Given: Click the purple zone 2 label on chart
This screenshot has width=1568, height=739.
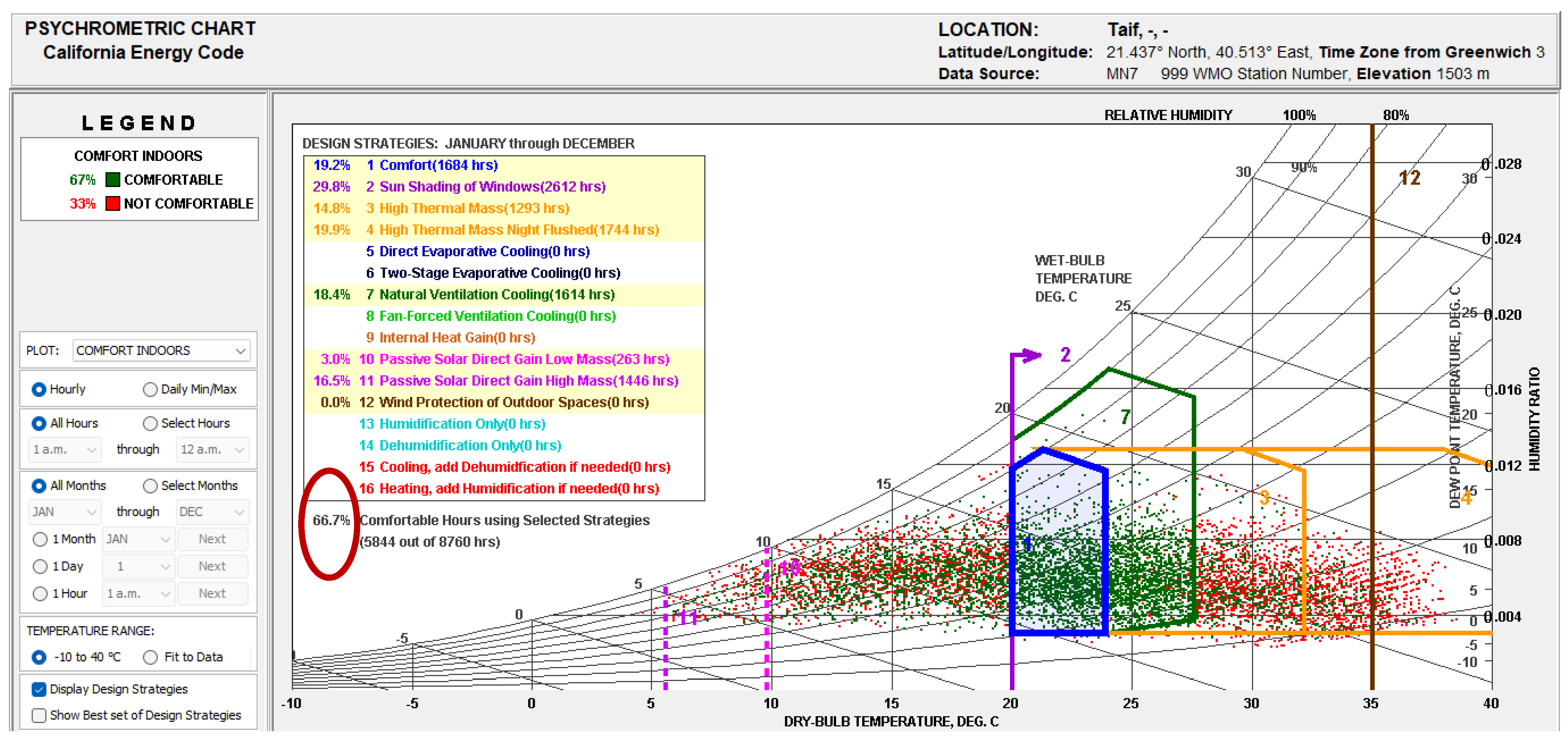Looking at the screenshot, I should pyautogui.click(x=1065, y=355).
